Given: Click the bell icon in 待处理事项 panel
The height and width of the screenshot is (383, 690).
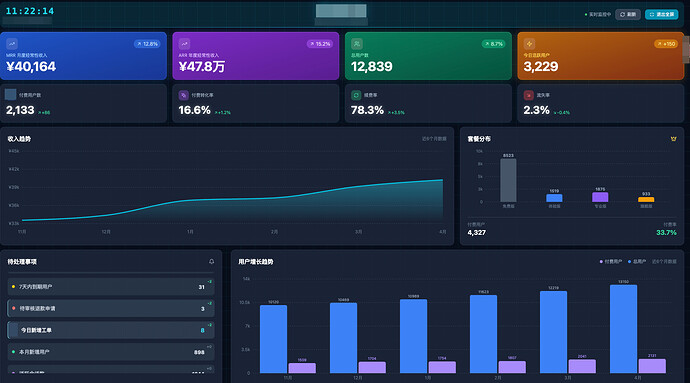Looking at the screenshot, I should 212,261.
